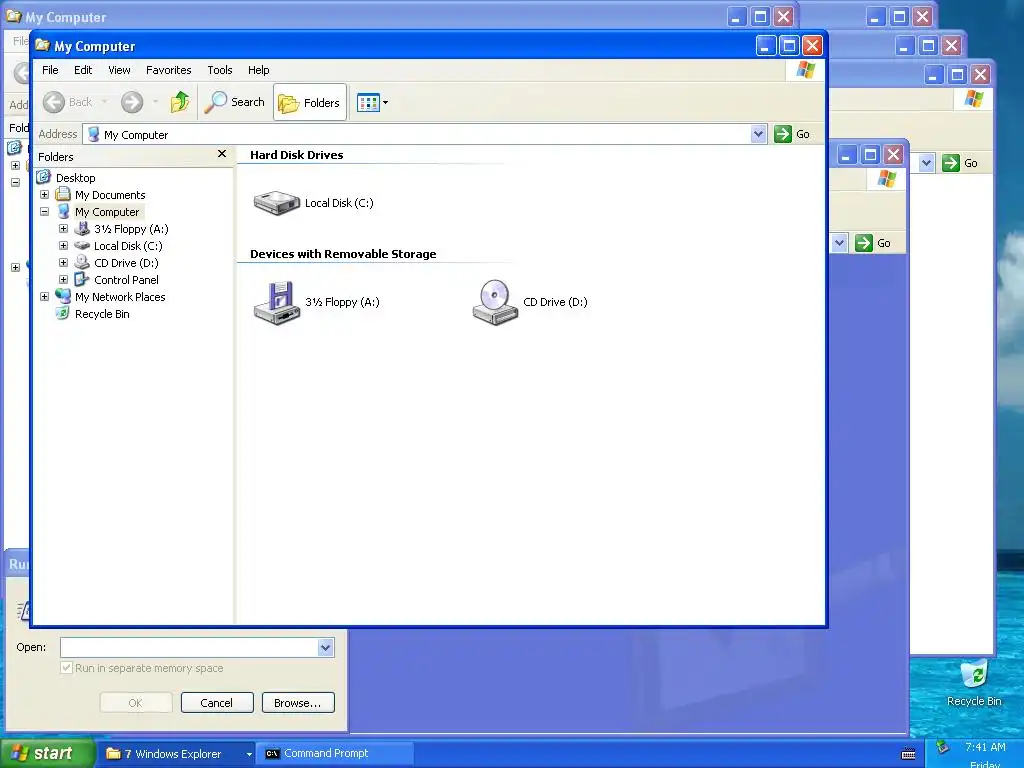1024x768 pixels.
Task: Open Windows Explorer taskbar group dropdown arrow
Action: pos(249,754)
